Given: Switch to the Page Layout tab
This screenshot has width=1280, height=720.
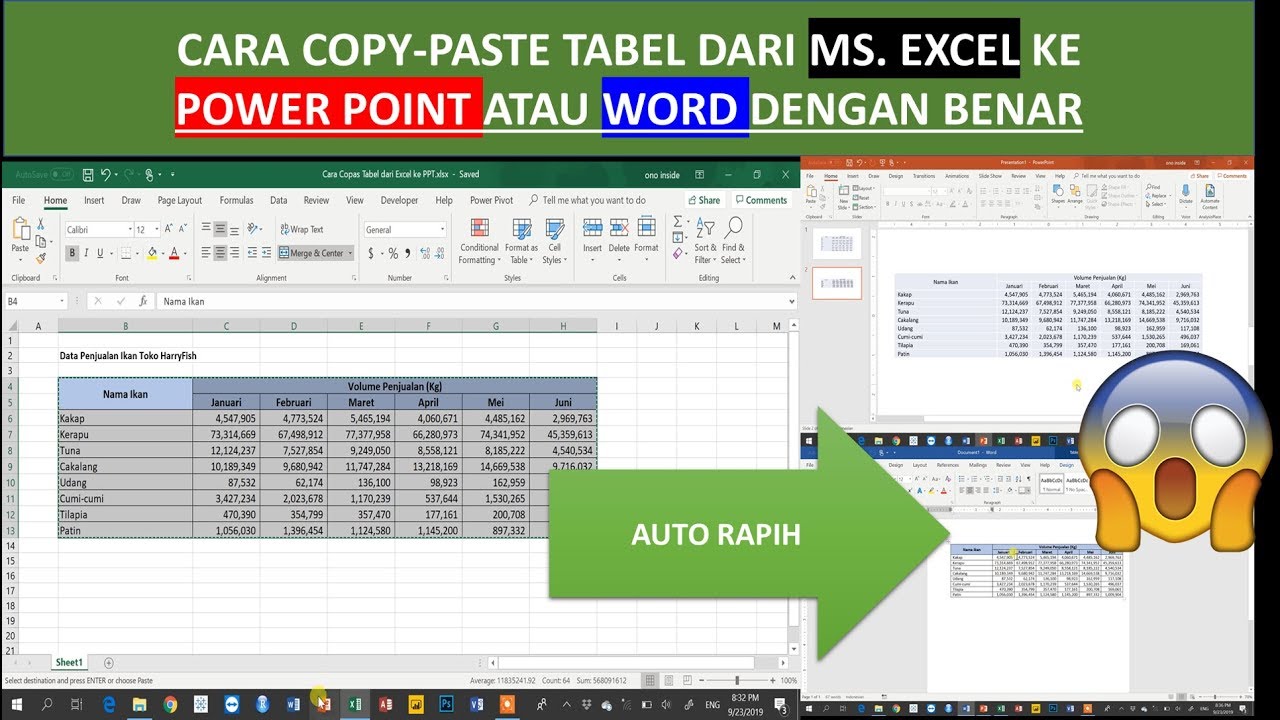Looking at the screenshot, I should pos(180,200).
